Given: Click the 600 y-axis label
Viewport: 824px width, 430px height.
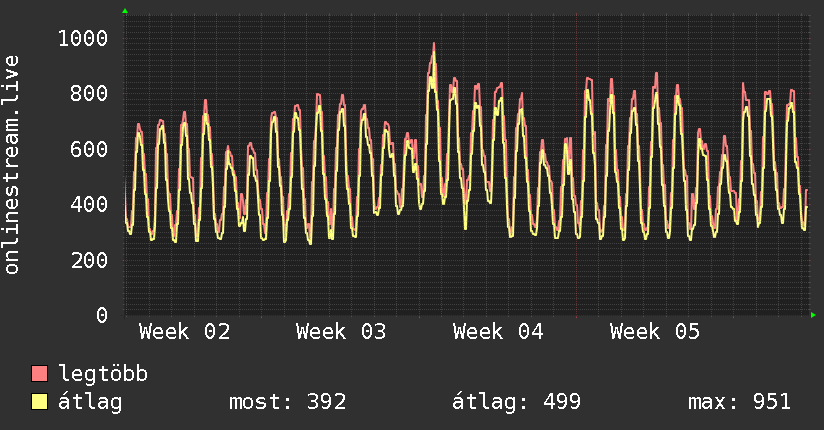Looking at the screenshot, I should click(x=89, y=149).
